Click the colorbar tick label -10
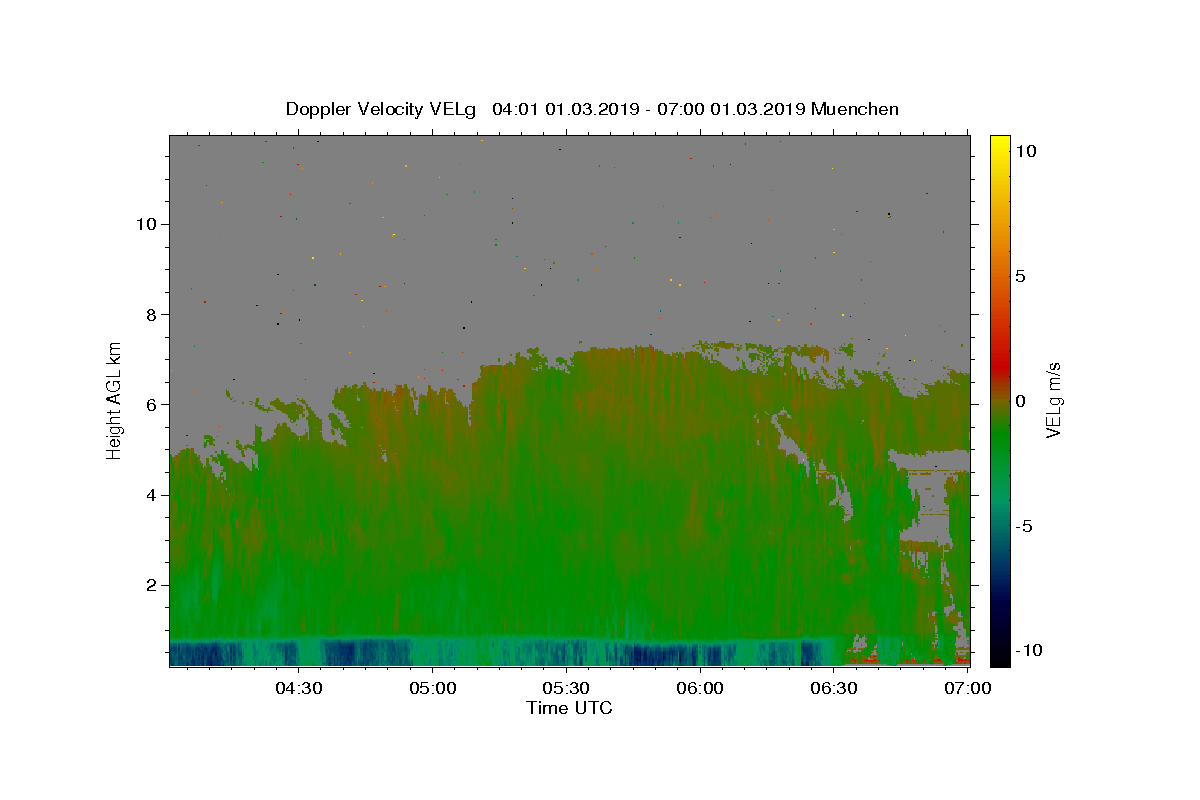The height and width of the screenshot is (800, 1200). pyautogui.click(x=1027, y=651)
